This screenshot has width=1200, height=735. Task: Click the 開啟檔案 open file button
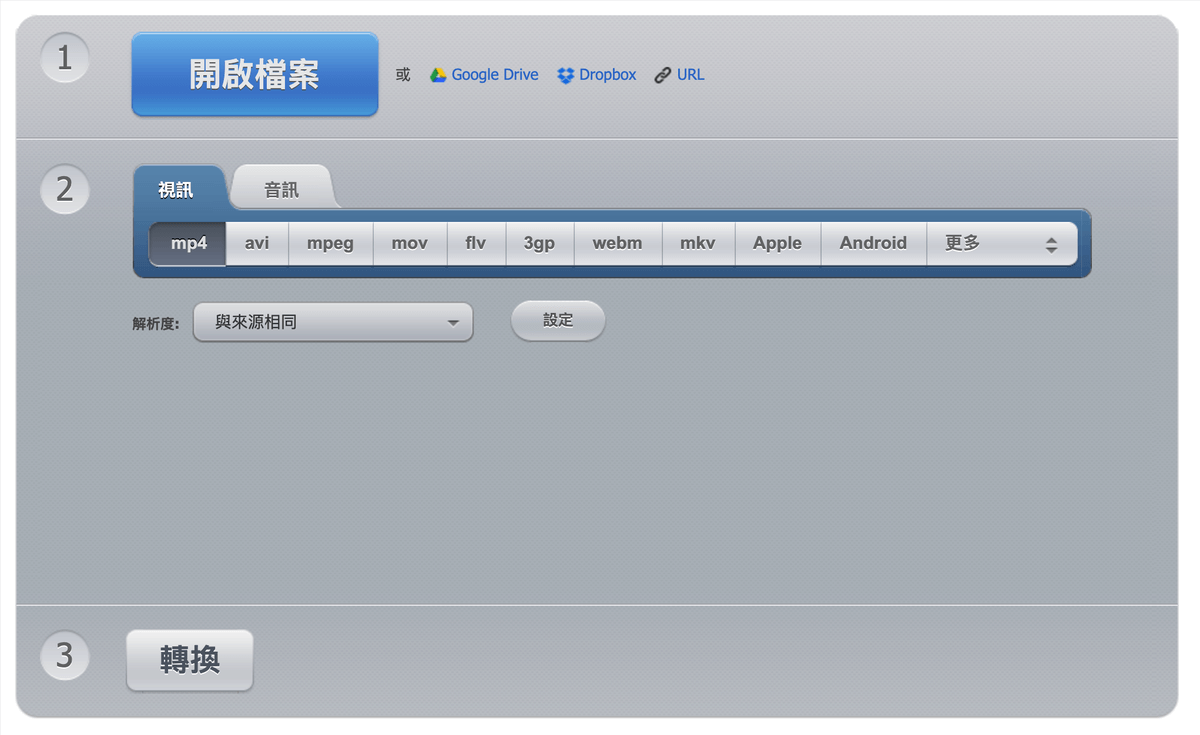coord(255,75)
